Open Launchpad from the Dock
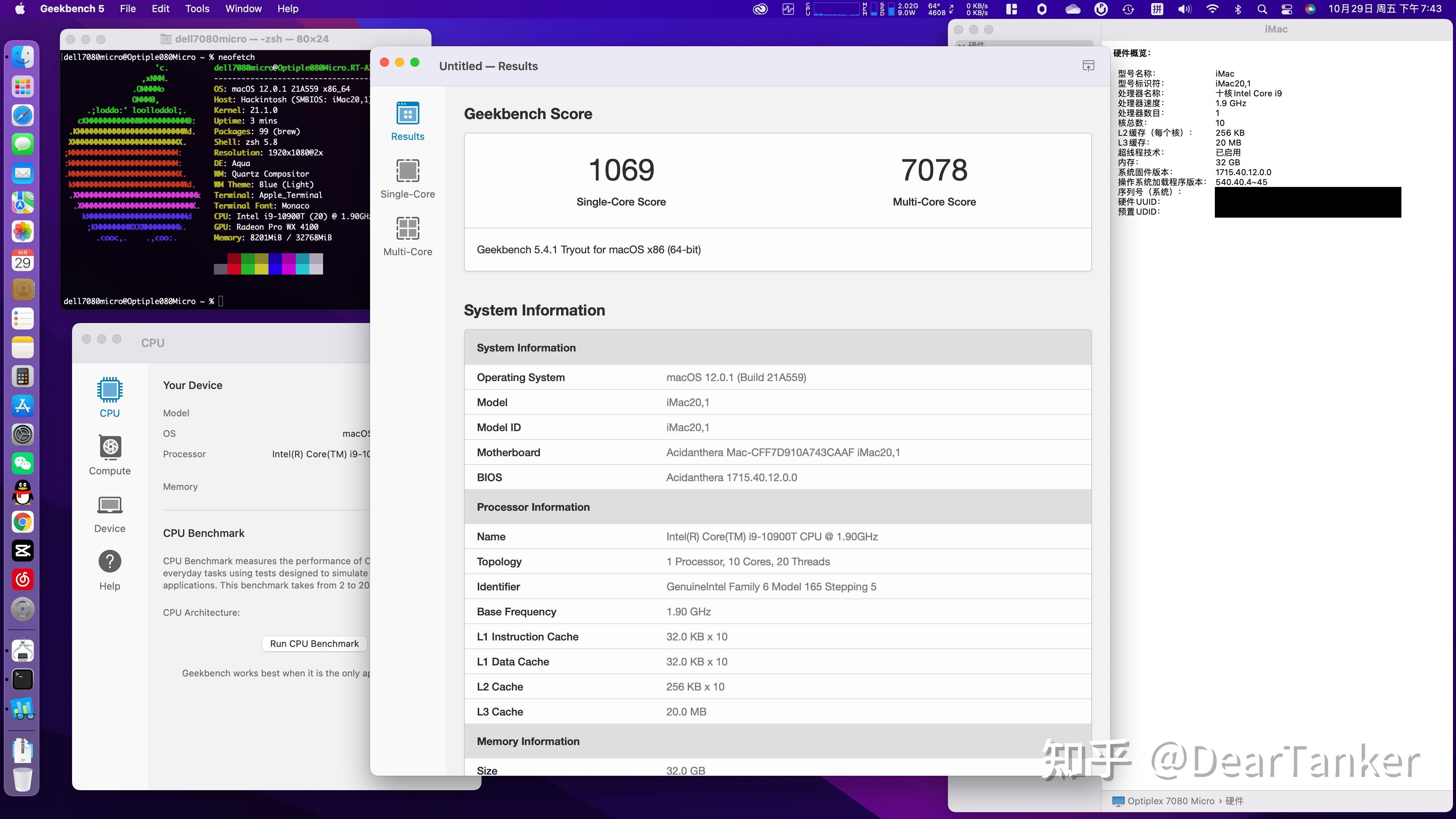The image size is (1456, 819). click(x=23, y=86)
